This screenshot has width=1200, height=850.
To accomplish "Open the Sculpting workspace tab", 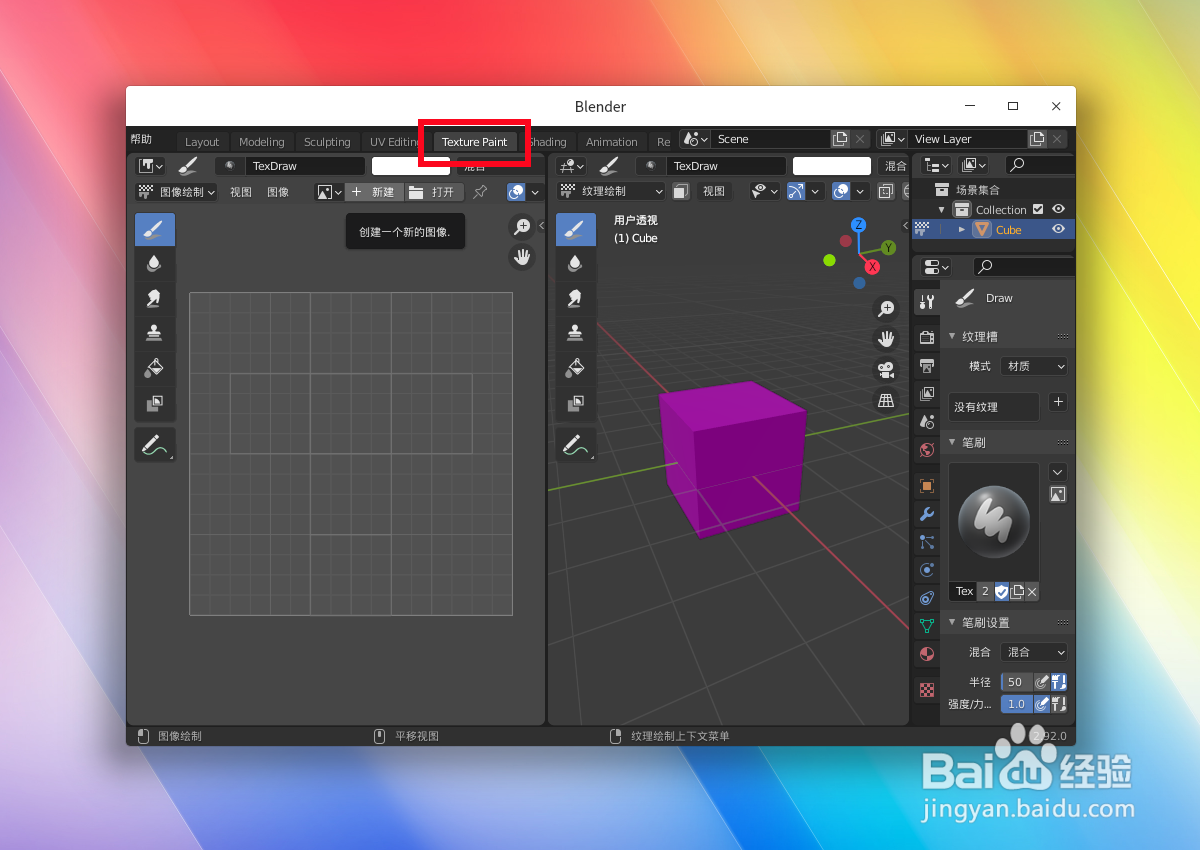I will (327, 142).
